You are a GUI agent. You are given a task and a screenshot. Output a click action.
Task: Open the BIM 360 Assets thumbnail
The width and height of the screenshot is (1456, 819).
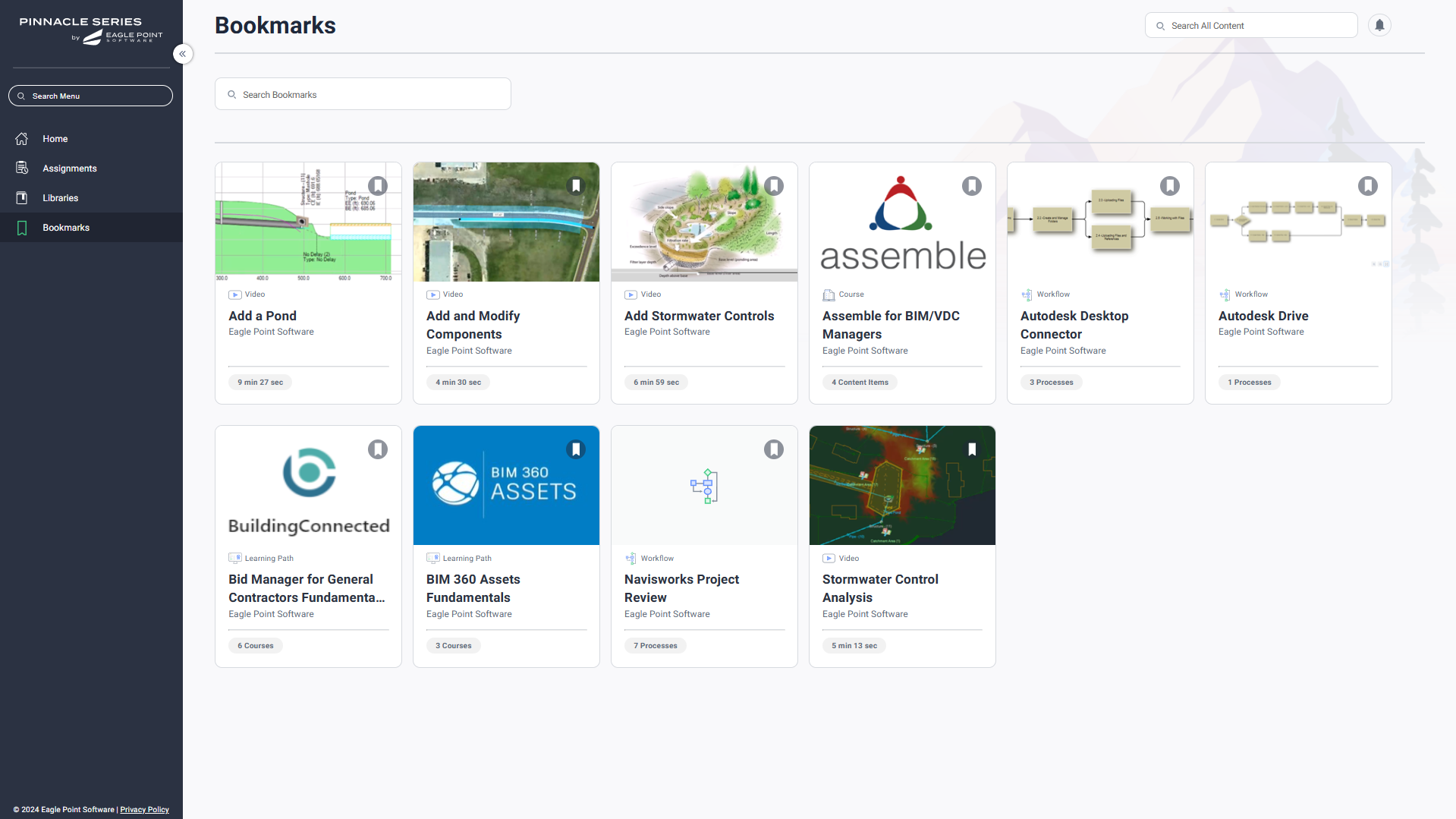(506, 485)
